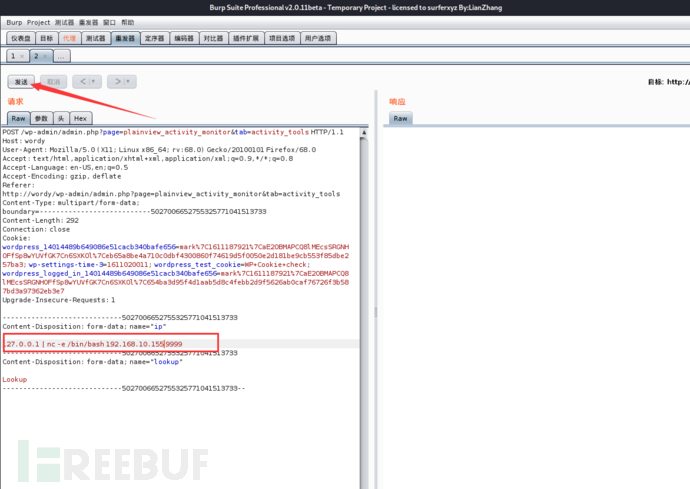Viewport: 690px width, 489px height.
Task: Go back to previous request with < button
Action: (x=83, y=81)
